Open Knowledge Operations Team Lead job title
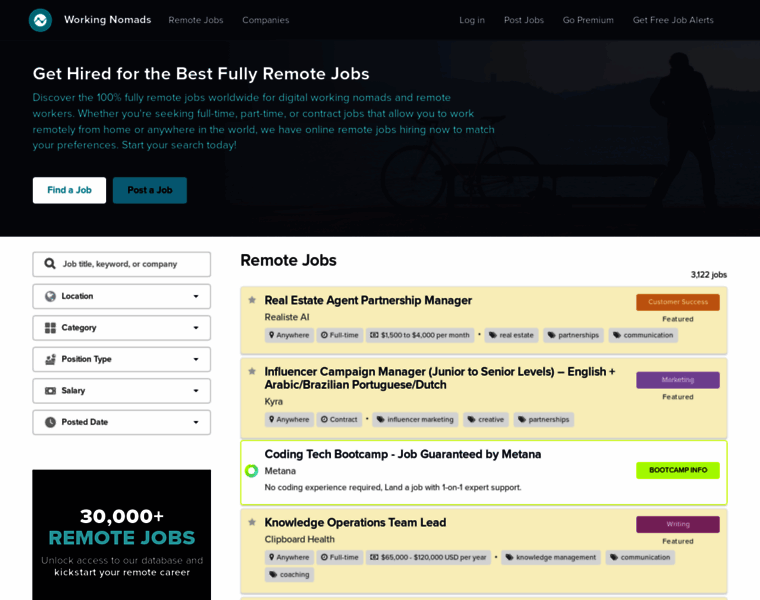Image resolution: width=760 pixels, height=600 pixels. tap(355, 522)
